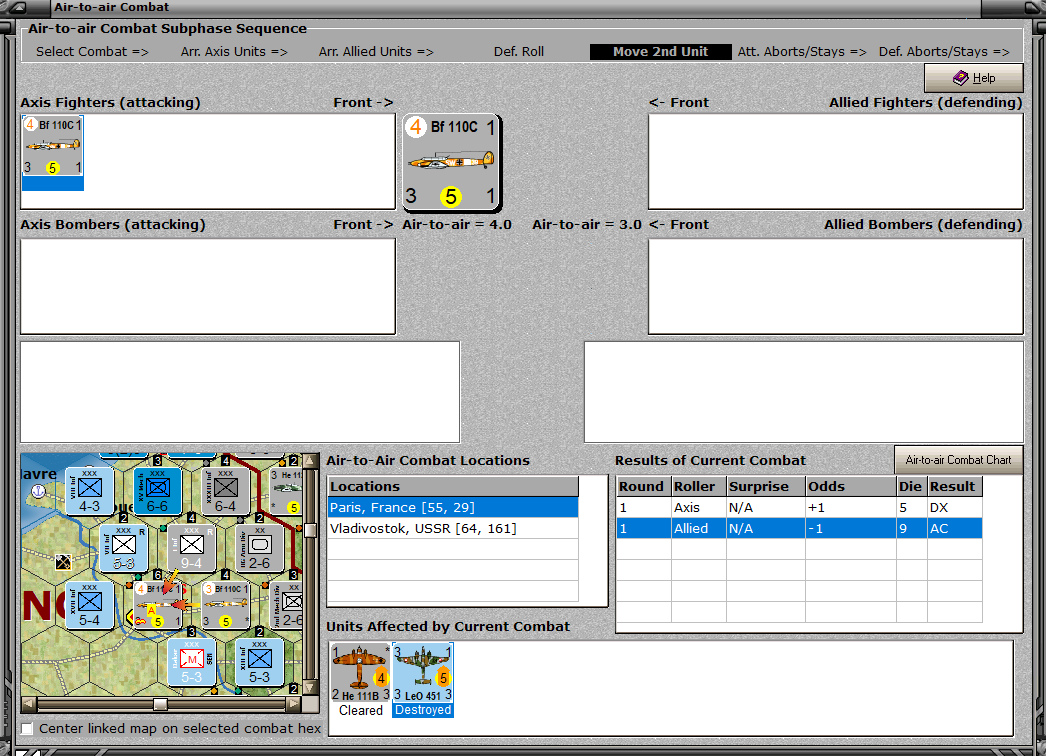Click the map vertical scrollbar thumb

(x=310, y=531)
